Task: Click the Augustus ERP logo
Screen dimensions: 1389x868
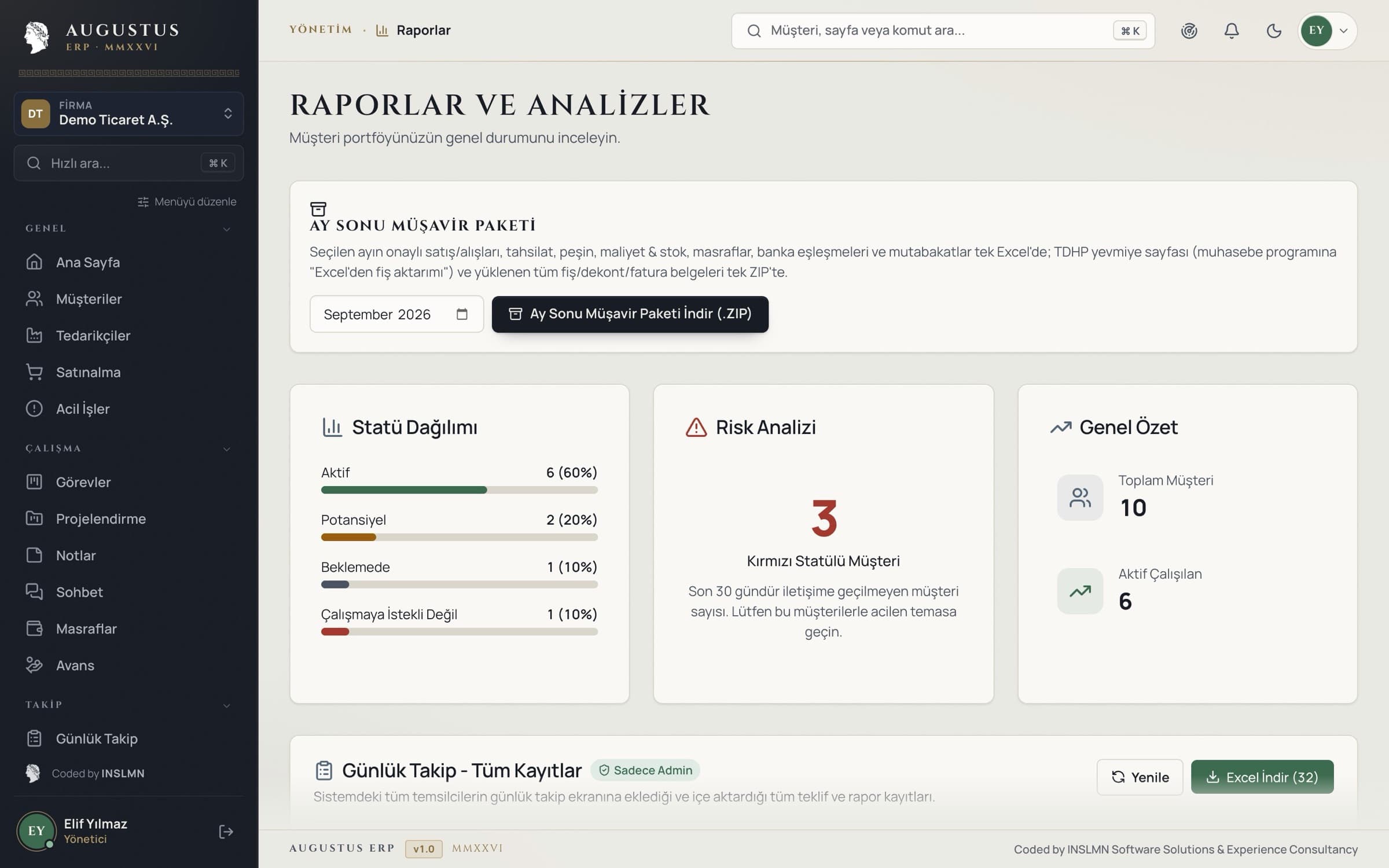Action: 101,36
